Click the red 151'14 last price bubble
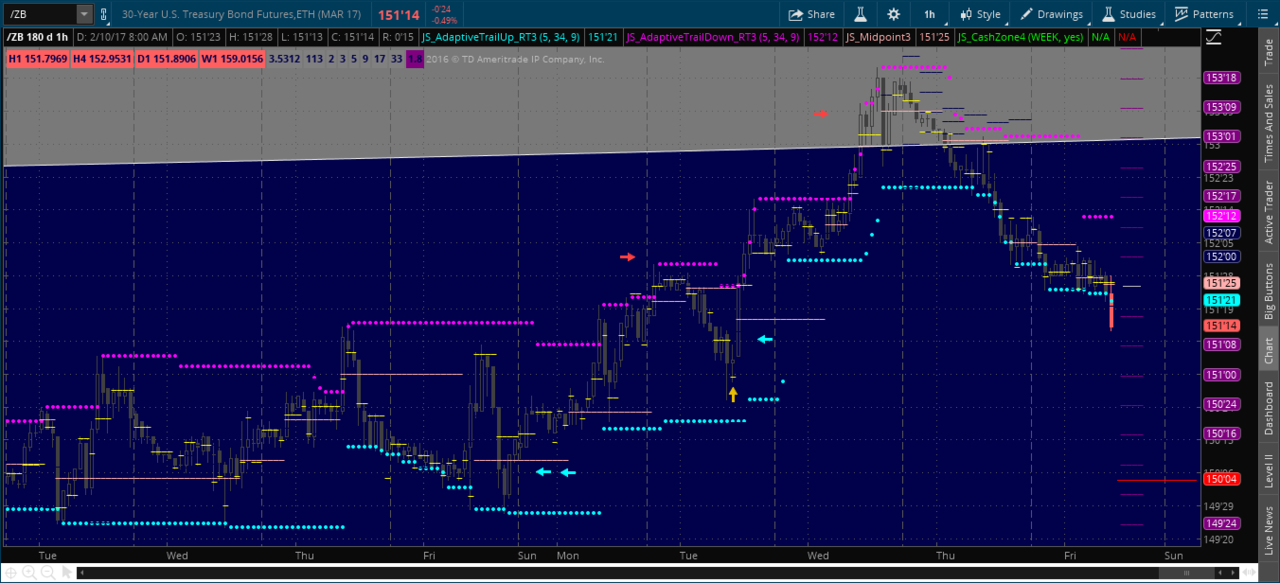Viewport: 1280px width, 583px height. [1221, 325]
